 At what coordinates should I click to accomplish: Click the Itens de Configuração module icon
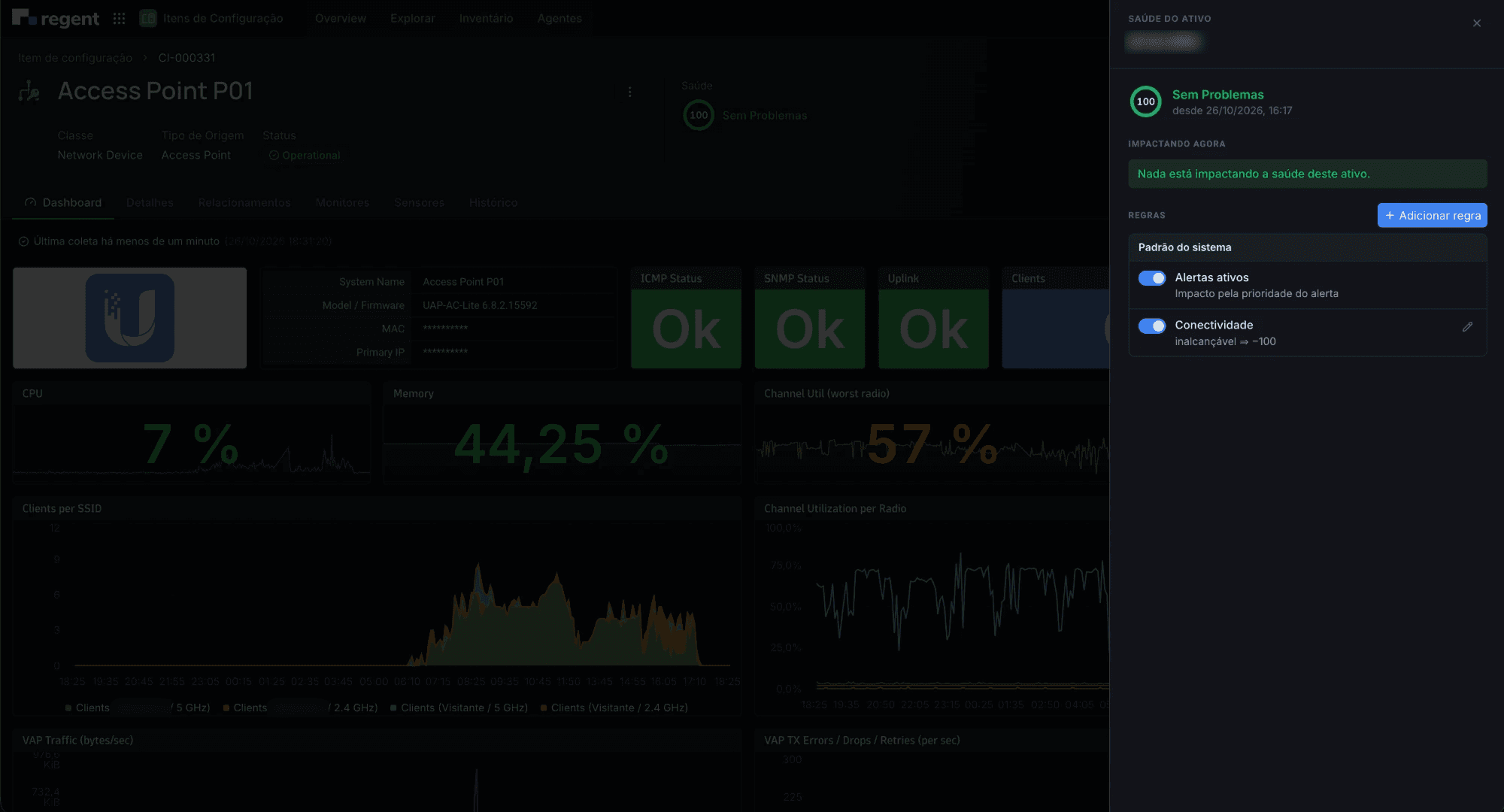[x=148, y=18]
